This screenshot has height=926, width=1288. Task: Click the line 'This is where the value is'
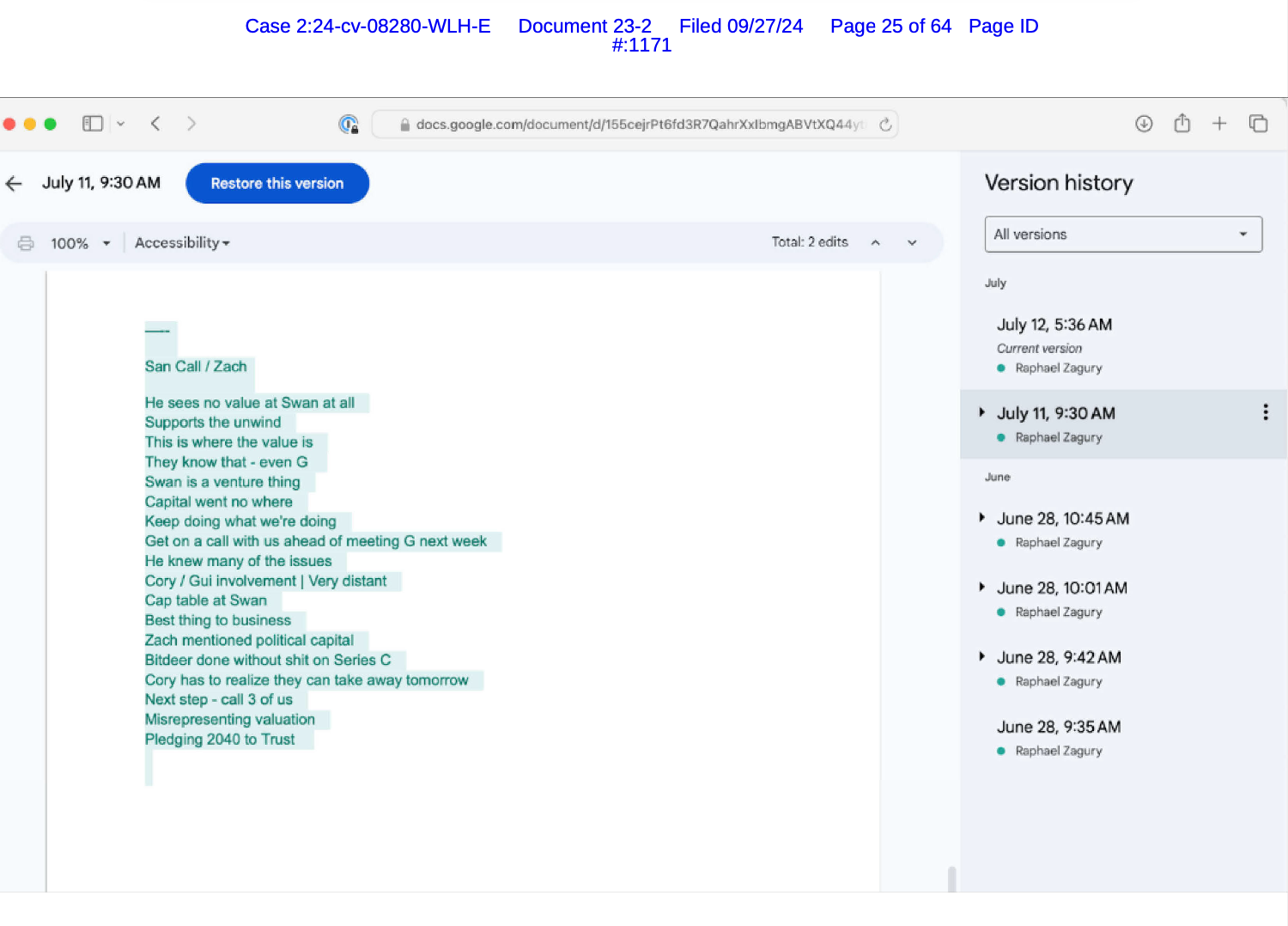tap(229, 443)
